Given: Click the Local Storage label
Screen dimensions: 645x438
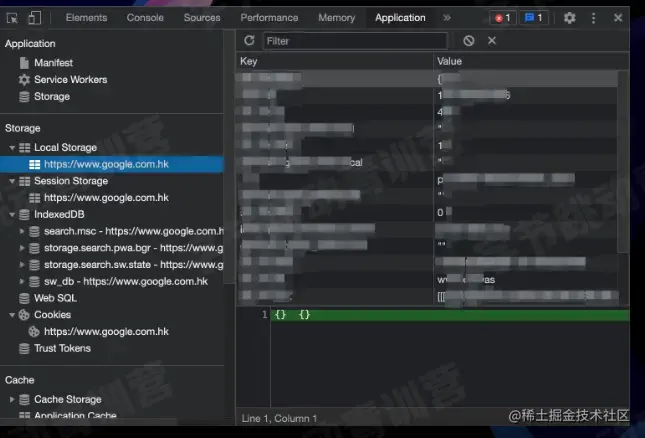Looking at the screenshot, I should [x=65, y=147].
